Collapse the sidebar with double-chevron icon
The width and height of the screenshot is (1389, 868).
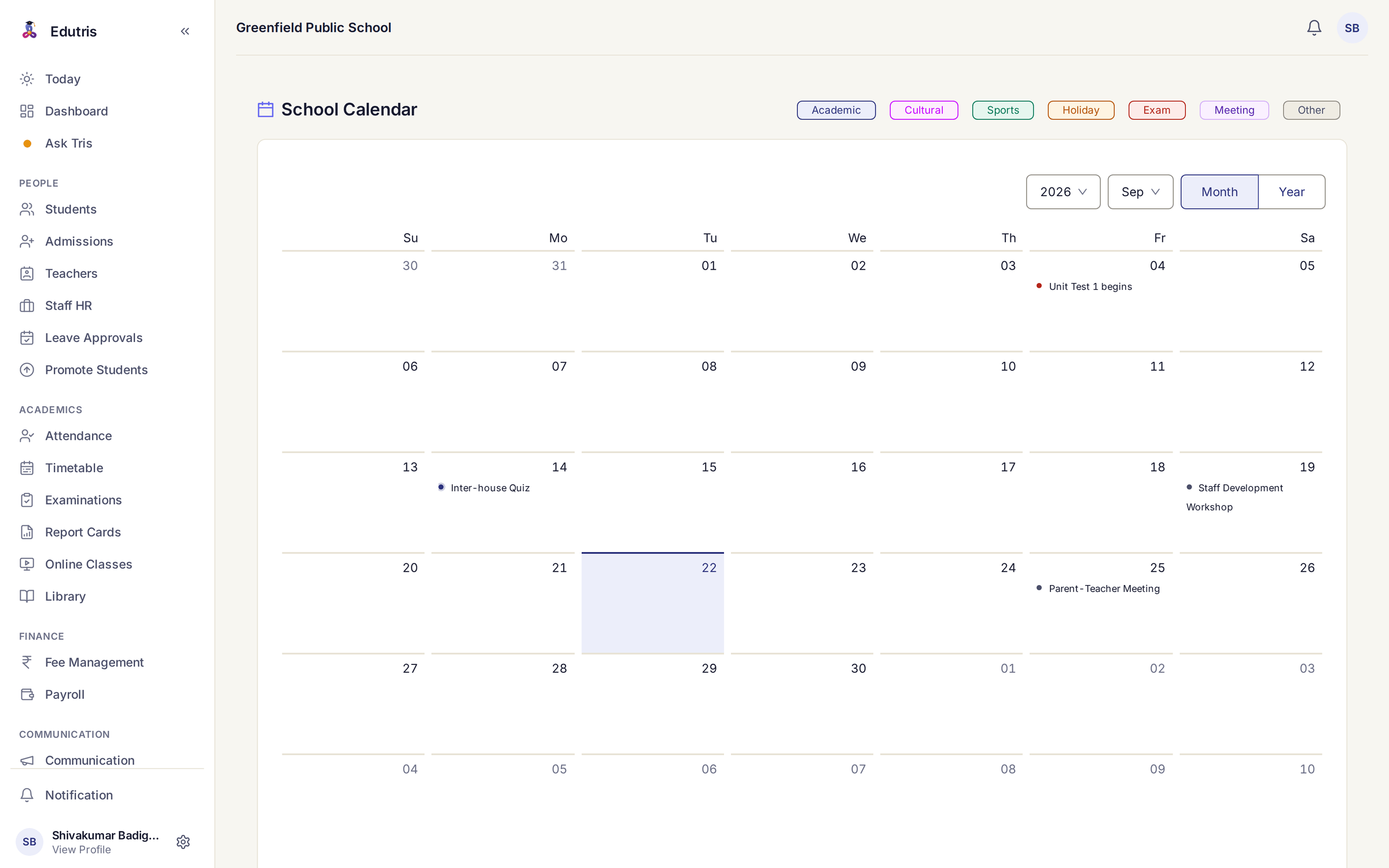(x=185, y=31)
